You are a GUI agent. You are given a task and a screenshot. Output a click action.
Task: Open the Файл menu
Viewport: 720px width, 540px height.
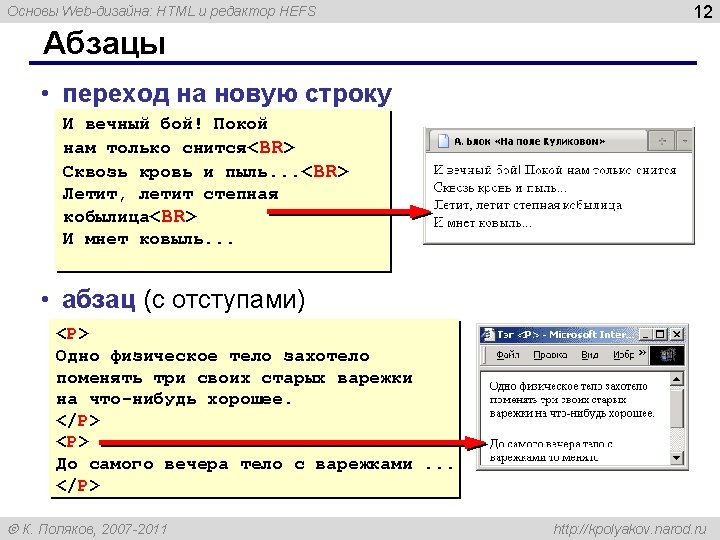click(507, 354)
